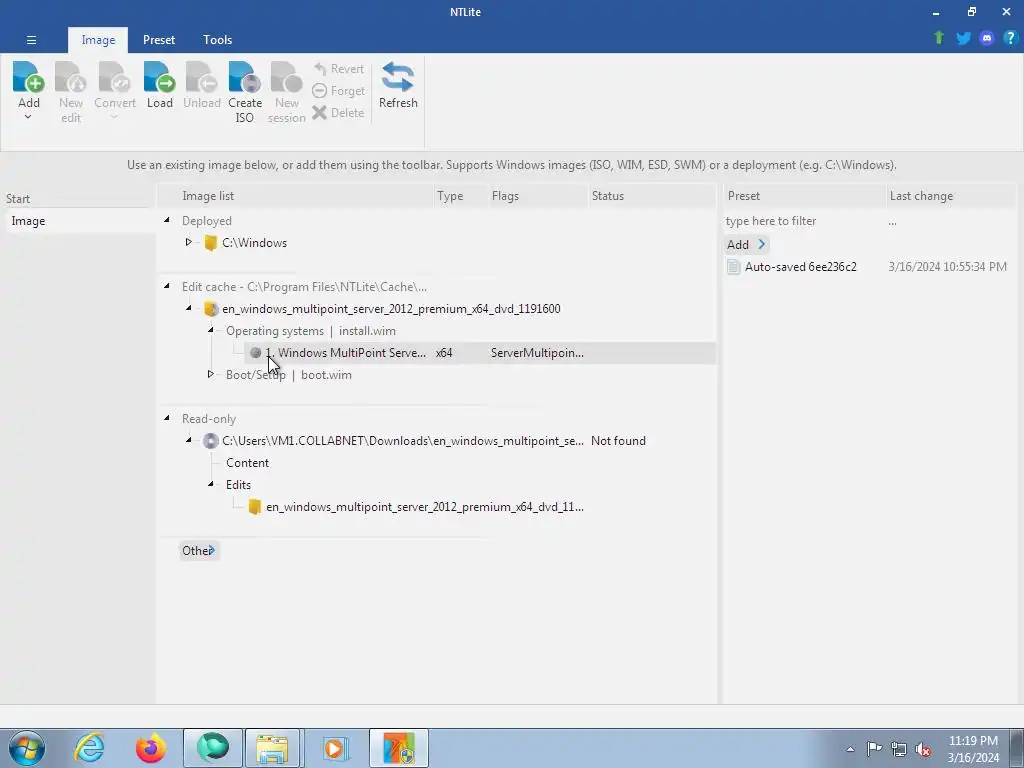The image size is (1024, 768).
Task: Click gray status dot of Windows MultiPoint Server
Action: [x=256, y=353]
